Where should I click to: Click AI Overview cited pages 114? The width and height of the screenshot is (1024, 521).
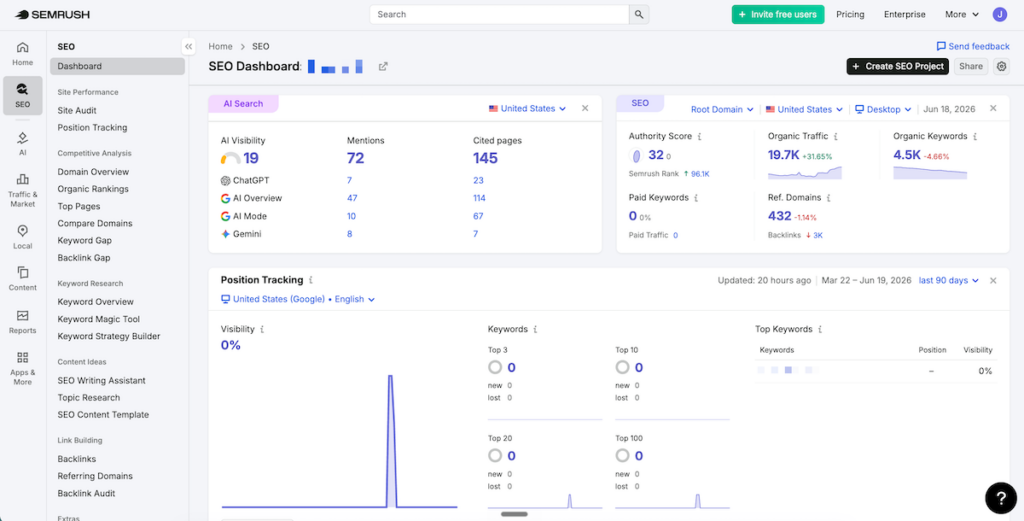(479, 198)
